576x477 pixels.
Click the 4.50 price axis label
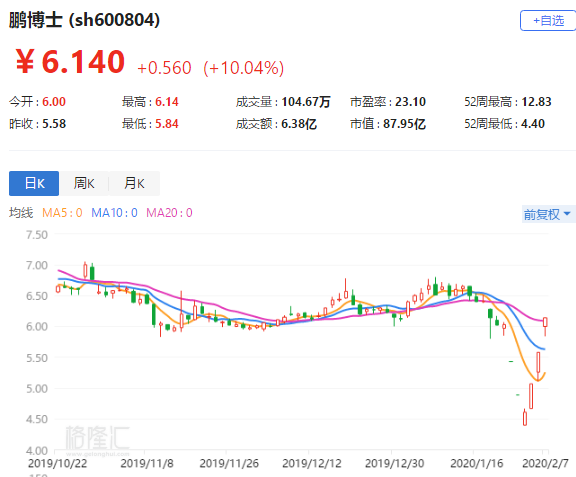pos(37,419)
